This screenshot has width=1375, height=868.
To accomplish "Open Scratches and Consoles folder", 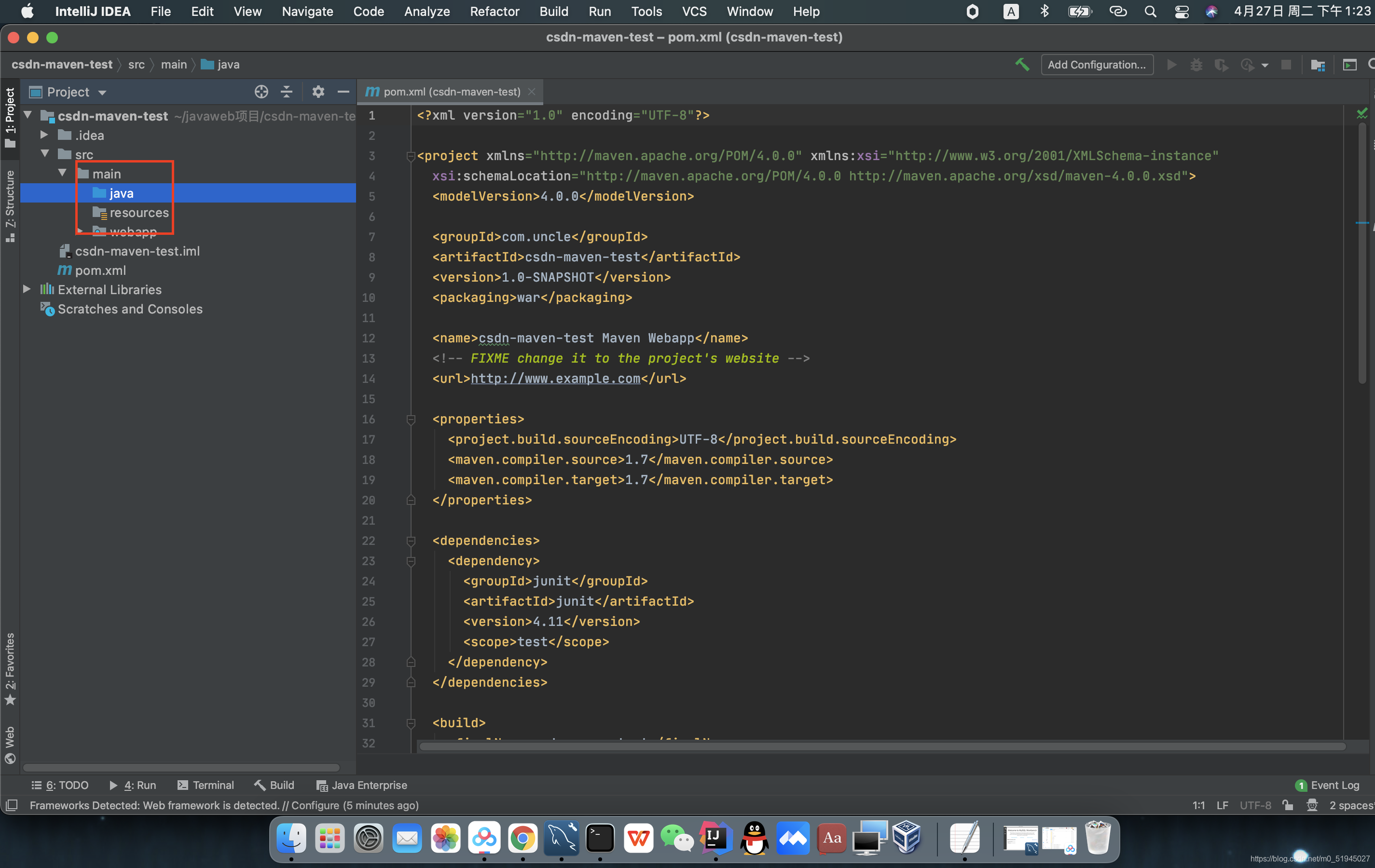I will click(130, 308).
